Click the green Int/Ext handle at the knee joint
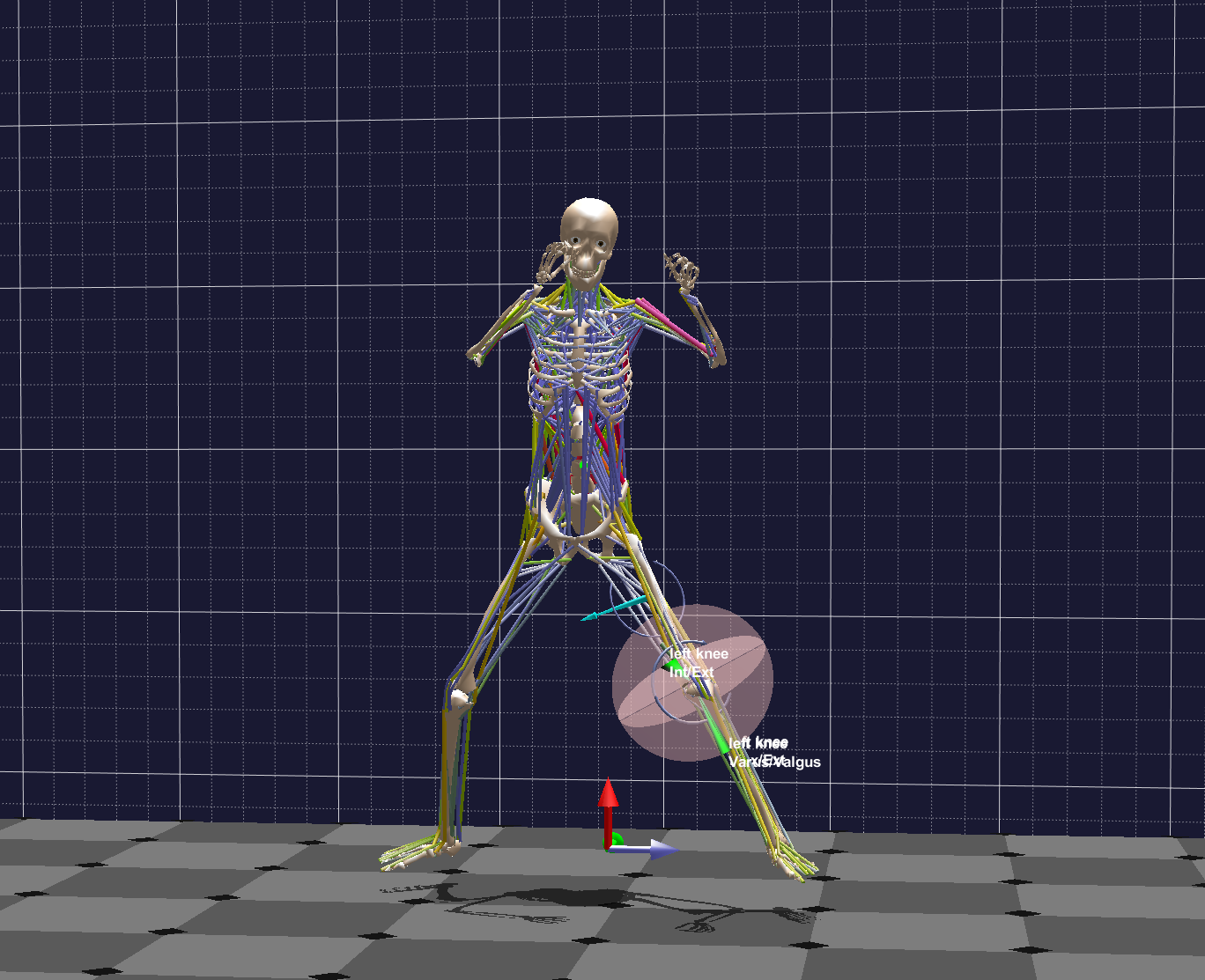This screenshot has height=980, width=1205. tap(675, 663)
